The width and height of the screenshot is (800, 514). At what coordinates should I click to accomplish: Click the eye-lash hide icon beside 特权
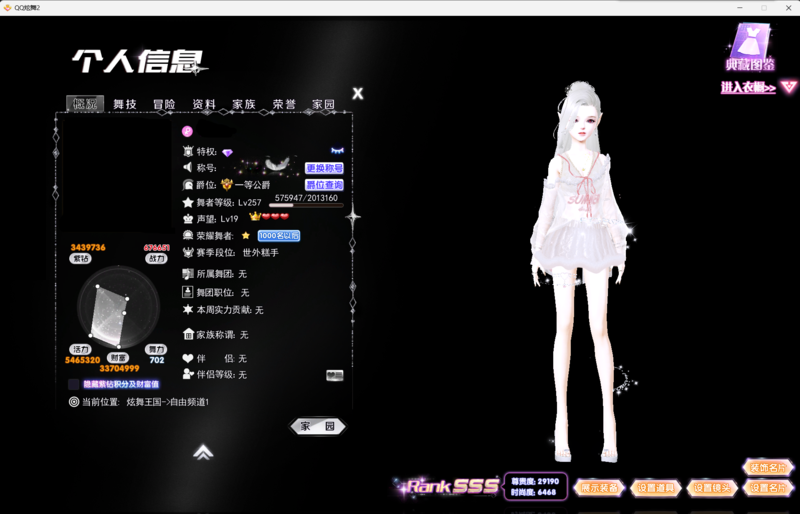(337, 151)
